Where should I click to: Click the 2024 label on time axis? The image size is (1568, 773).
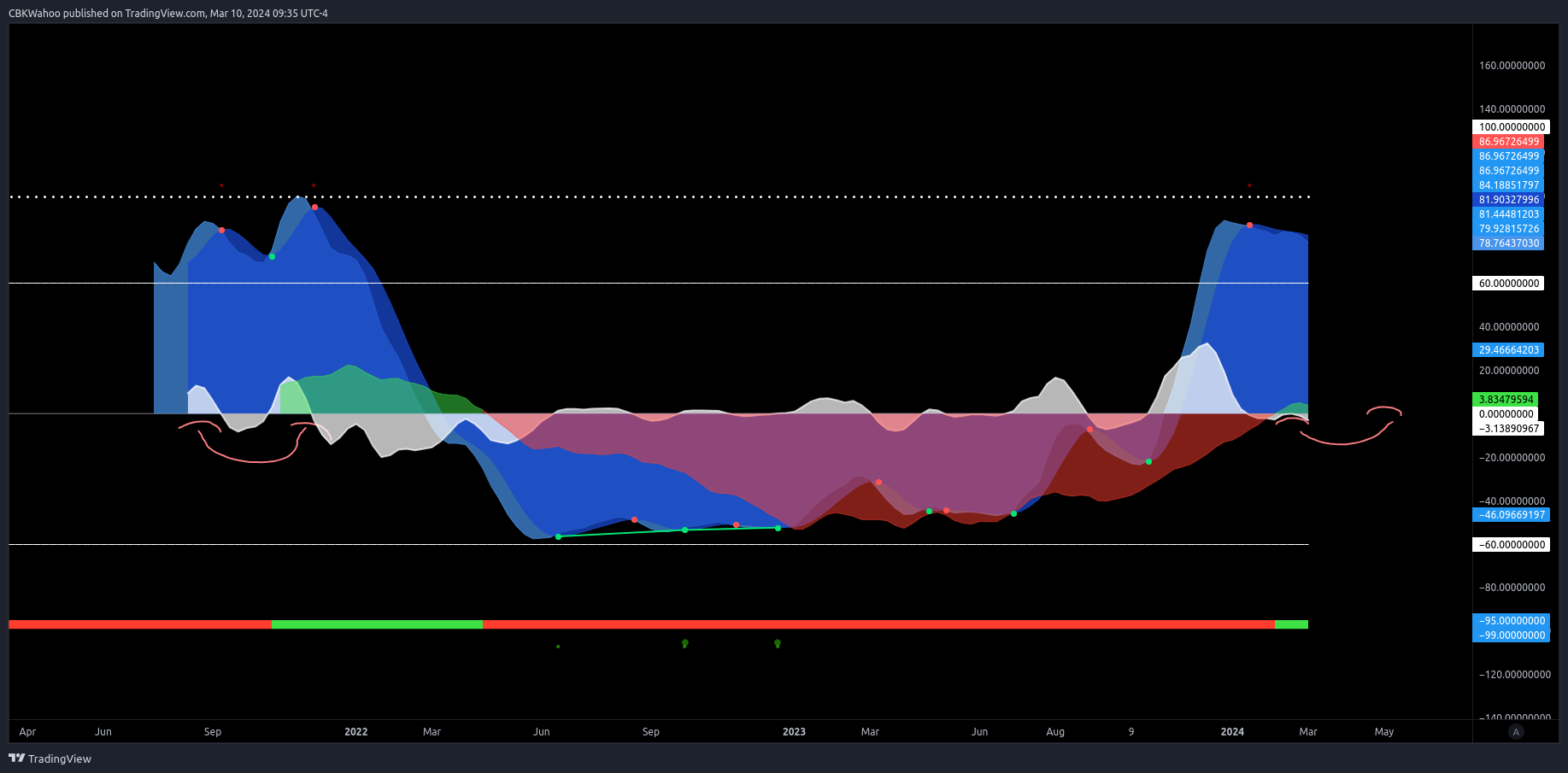tap(1232, 732)
